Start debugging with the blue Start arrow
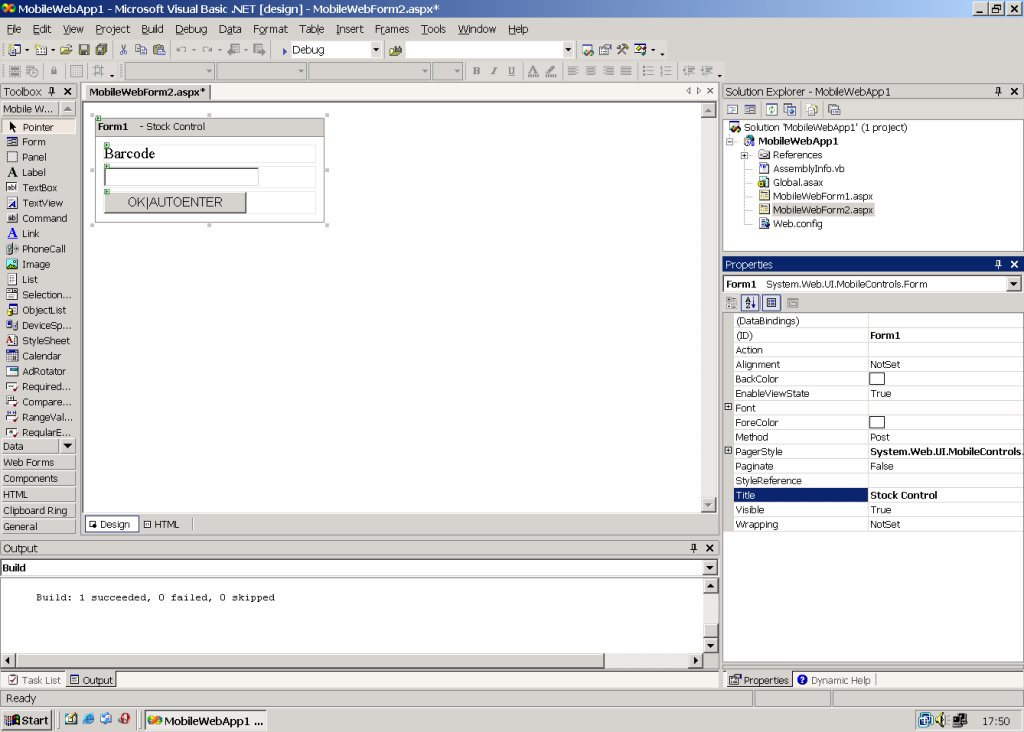This screenshot has width=1024, height=732. (285, 50)
